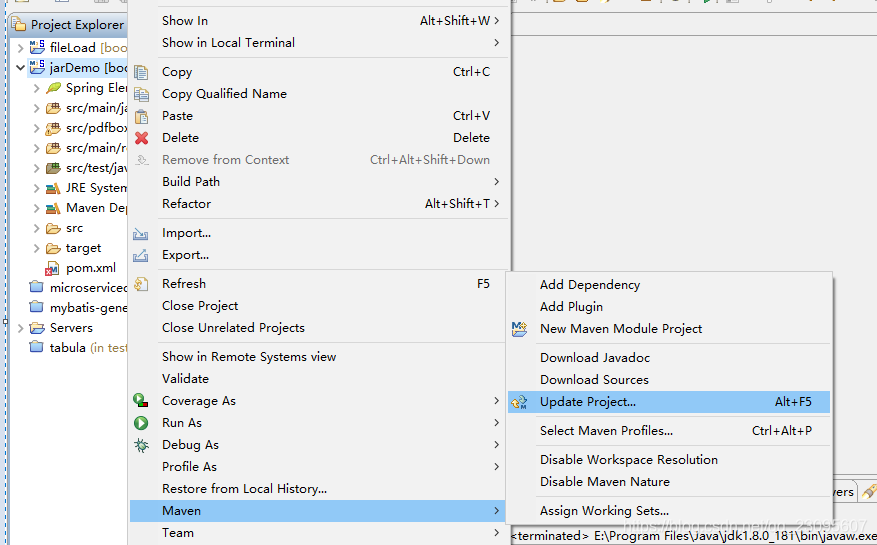Click the red Delete X icon
Viewport: 877px width, 545px height.
click(x=142, y=138)
